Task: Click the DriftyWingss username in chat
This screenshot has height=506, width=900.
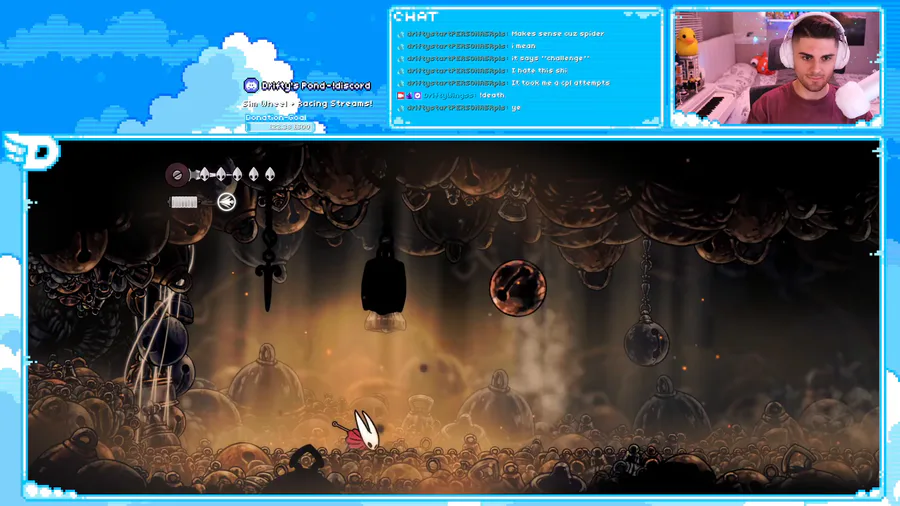Action: click(448, 95)
